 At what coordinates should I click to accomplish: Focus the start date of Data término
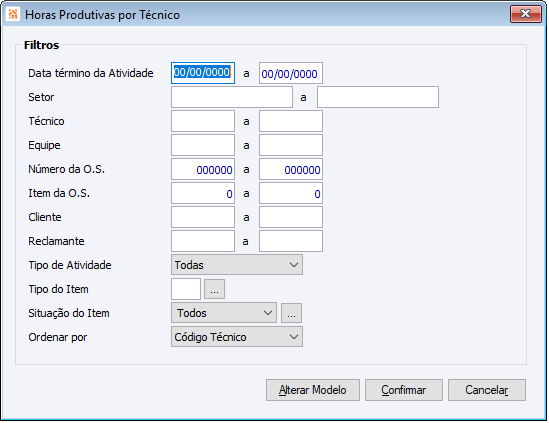click(x=203, y=73)
